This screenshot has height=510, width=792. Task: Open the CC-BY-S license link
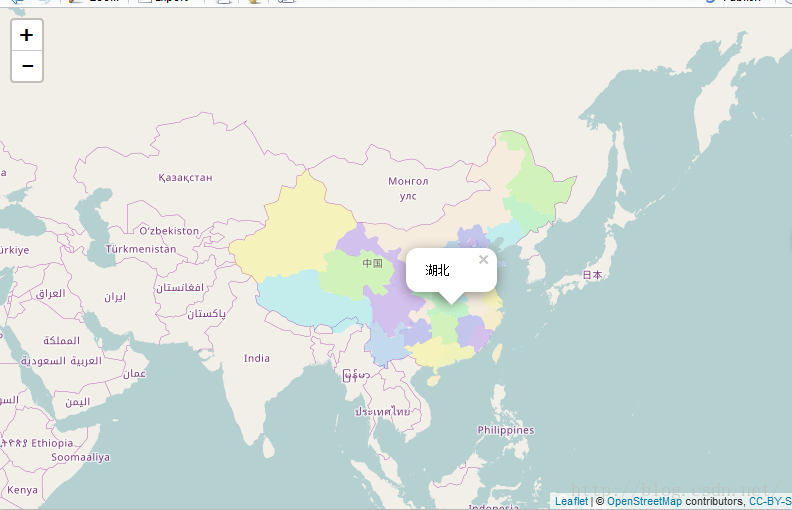coord(770,501)
